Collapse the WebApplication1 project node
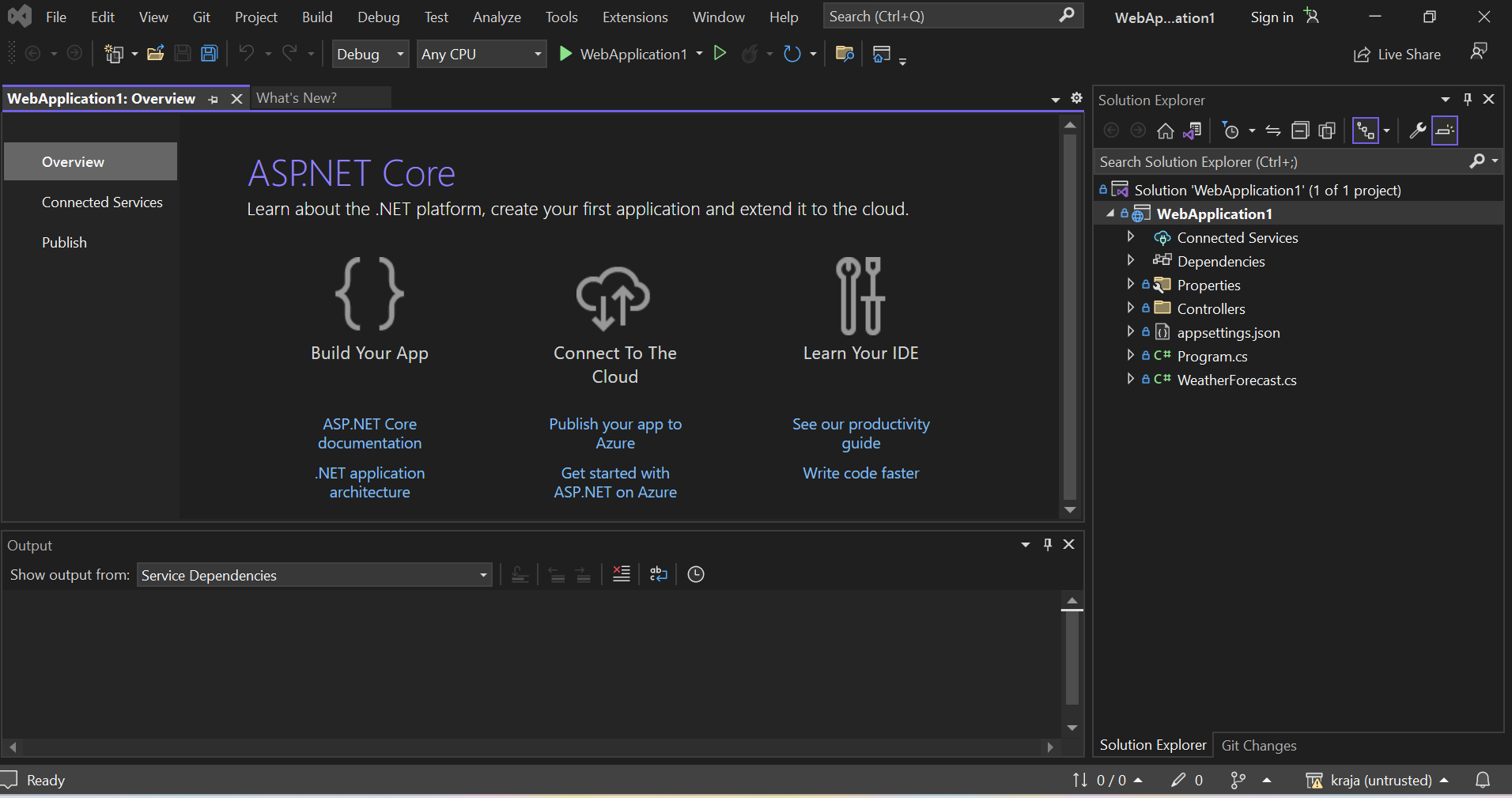The image size is (1512, 798). pos(1110,213)
